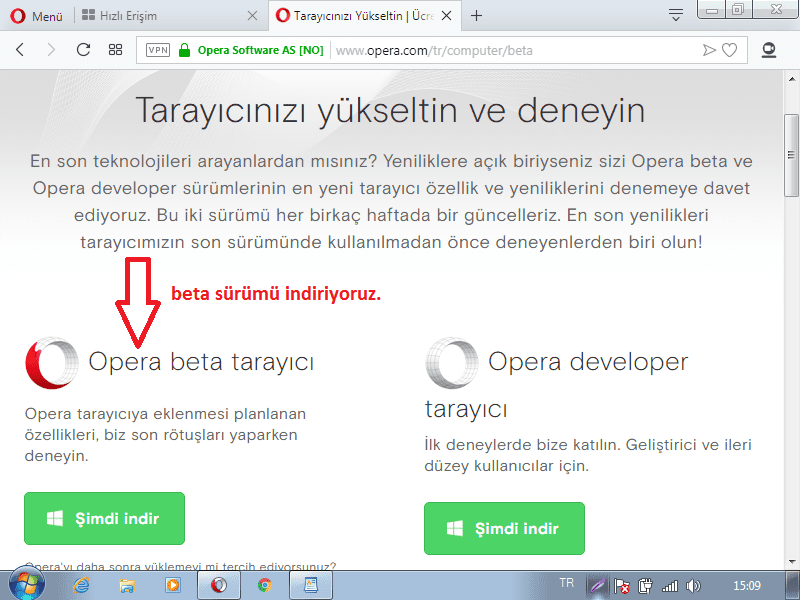Click the 'Tarayıcınızı yükseltin ve deneyin' headline
Screen dimensions: 800x600
[x=390, y=110]
